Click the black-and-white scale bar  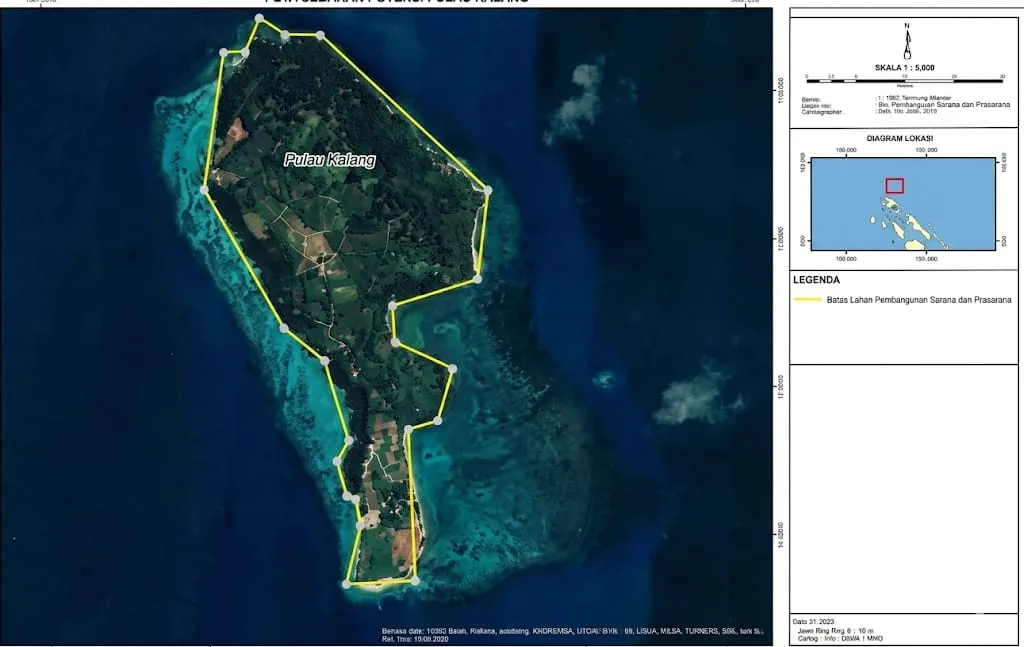click(905, 80)
